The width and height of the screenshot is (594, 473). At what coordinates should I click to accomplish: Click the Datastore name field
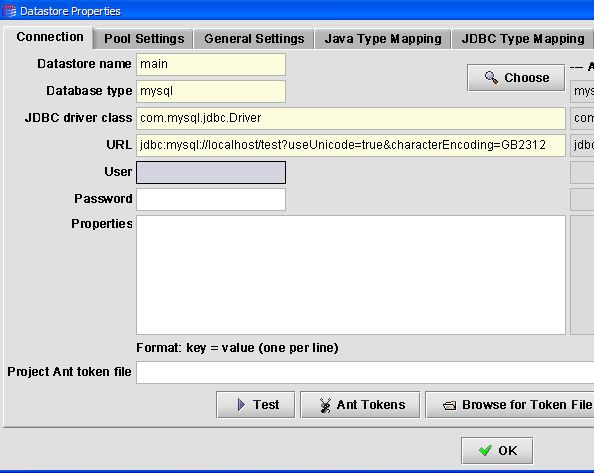pyautogui.click(x=211, y=64)
